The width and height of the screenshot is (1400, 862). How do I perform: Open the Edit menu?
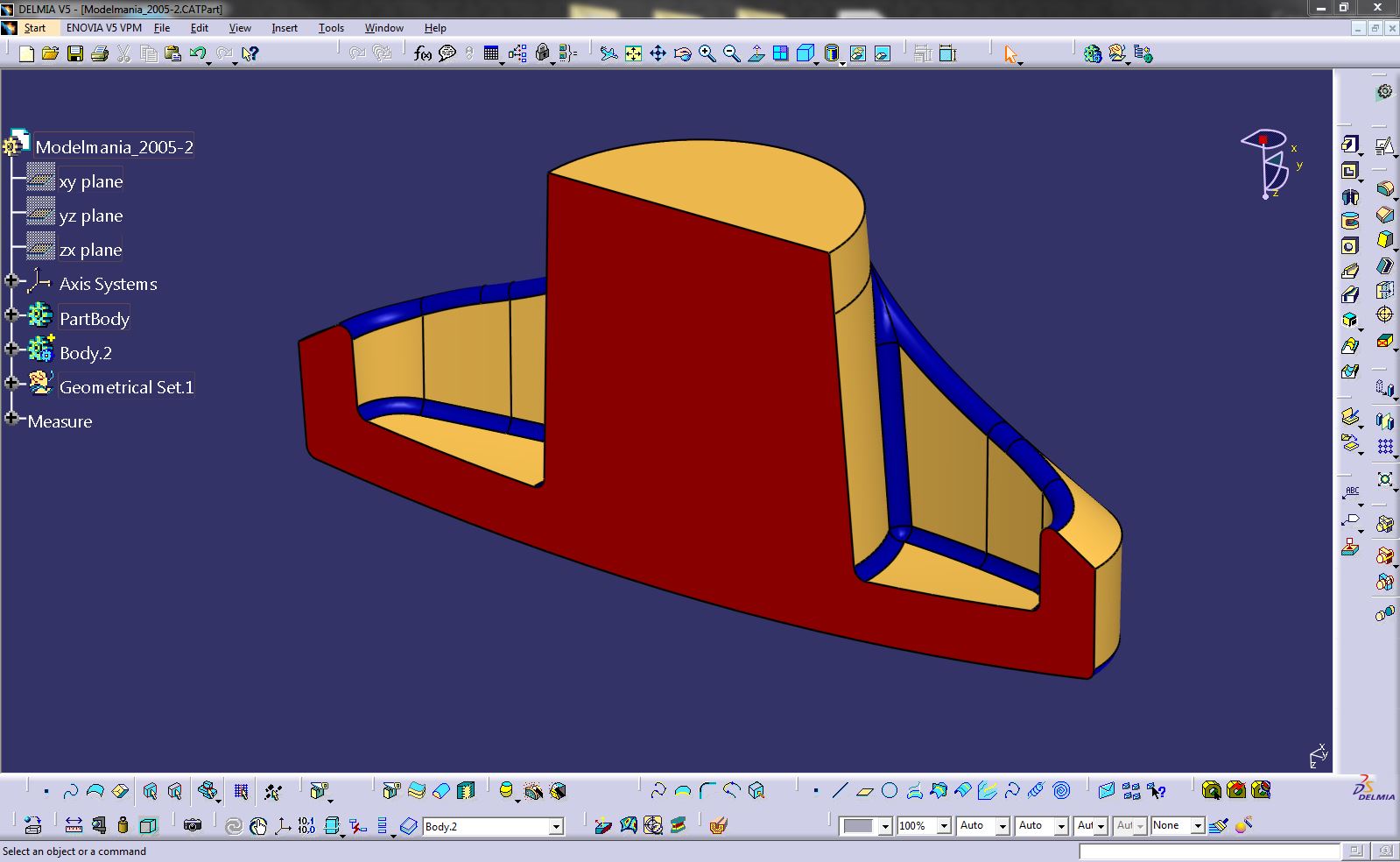199,28
